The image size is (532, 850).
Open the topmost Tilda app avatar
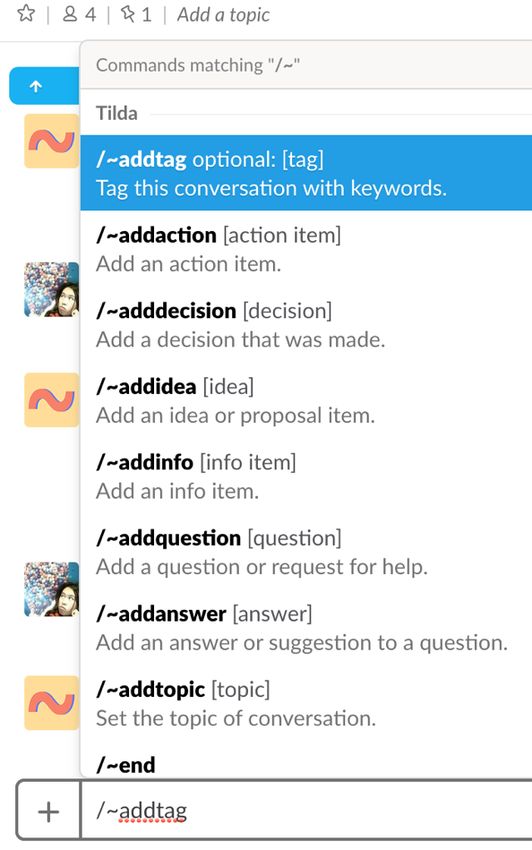pyautogui.click(x=52, y=141)
